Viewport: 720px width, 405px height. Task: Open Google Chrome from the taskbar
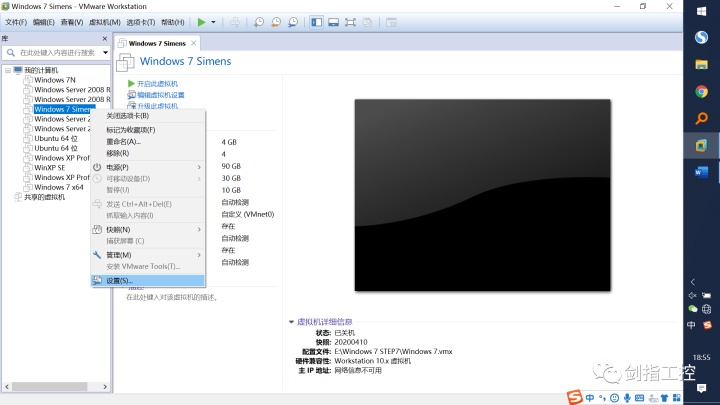coord(701,92)
